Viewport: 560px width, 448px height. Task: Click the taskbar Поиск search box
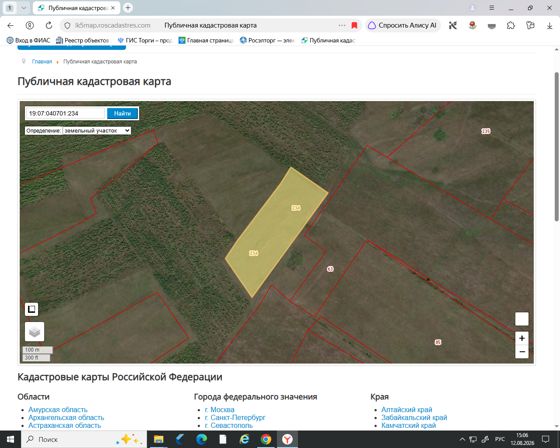tap(84, 439)
